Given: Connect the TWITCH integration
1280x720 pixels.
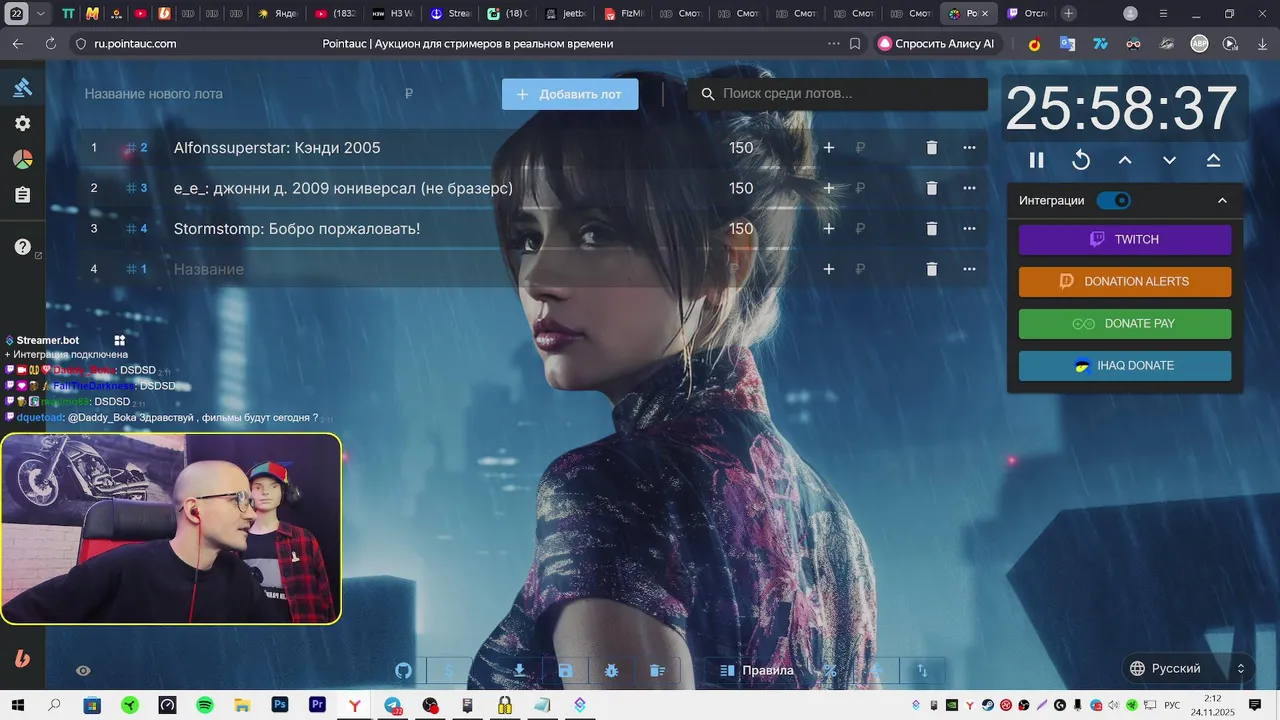Looking at the screenshot, I should [1125, 240].
